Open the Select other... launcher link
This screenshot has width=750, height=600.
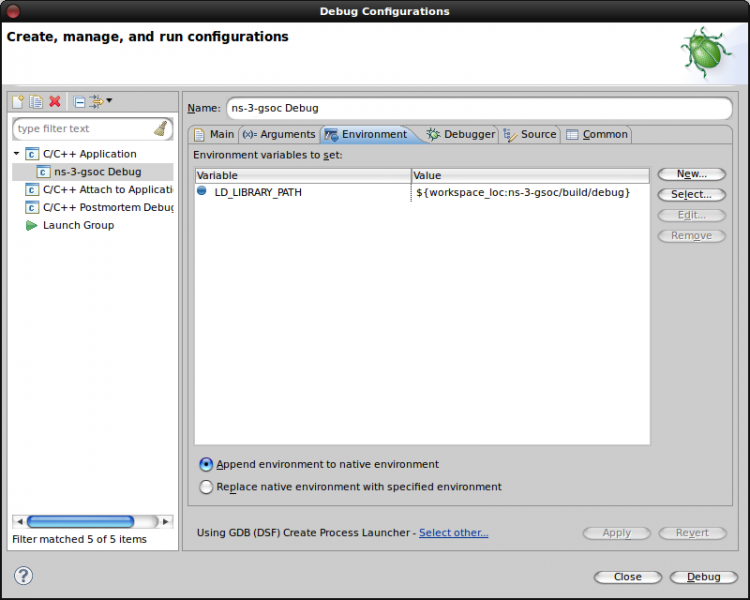click(x=453, y=533)
